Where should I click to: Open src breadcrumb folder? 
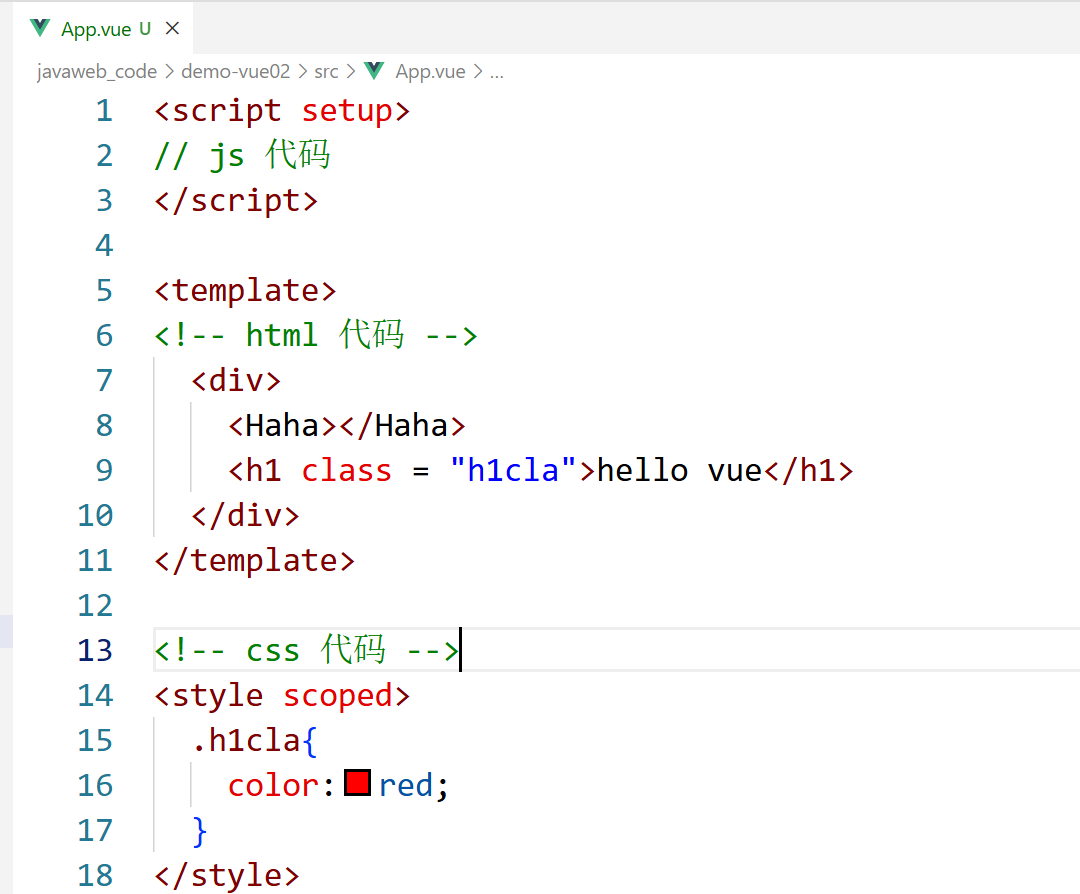[326, 72]
